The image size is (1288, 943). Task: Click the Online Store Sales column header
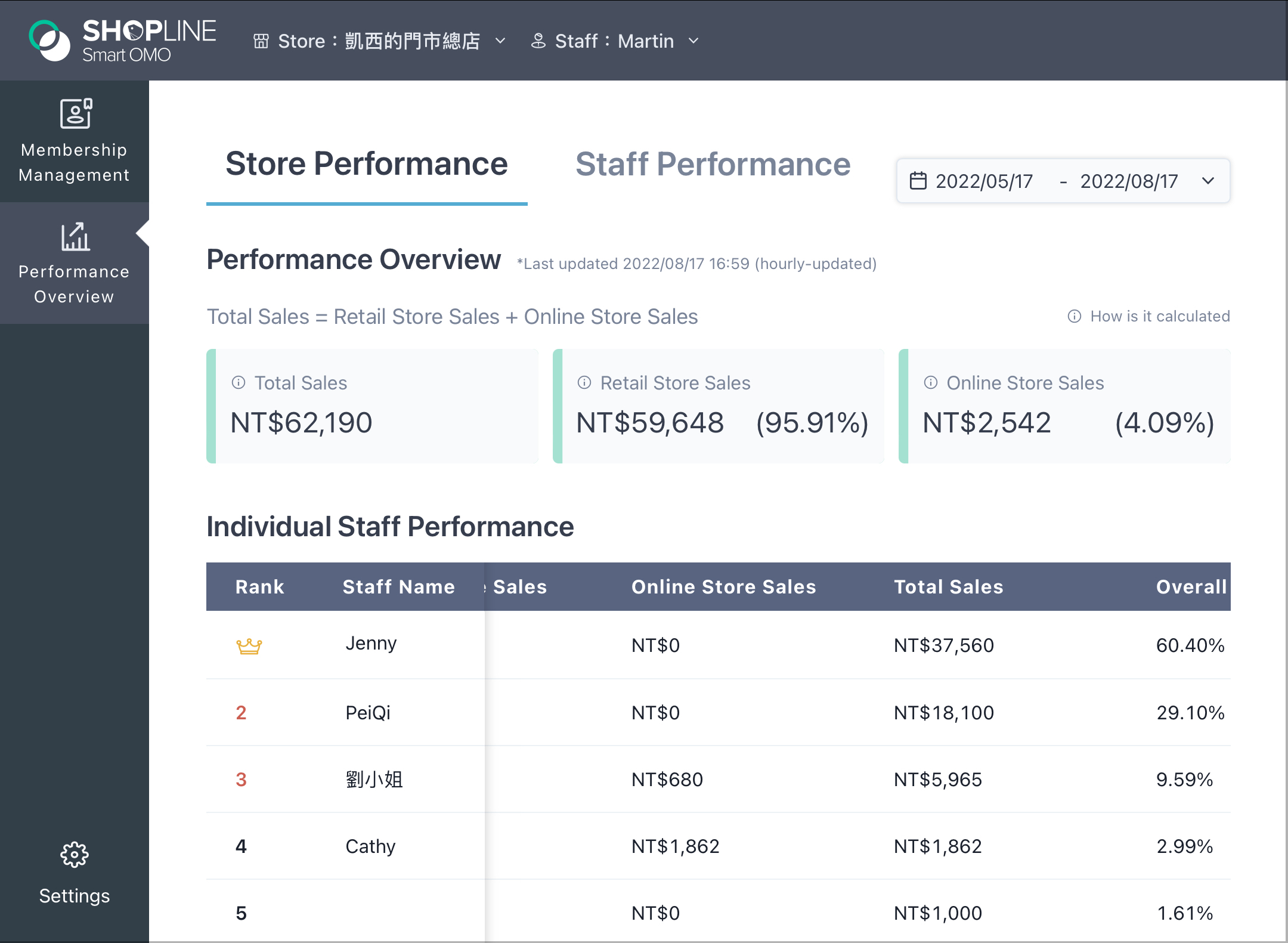724,587
